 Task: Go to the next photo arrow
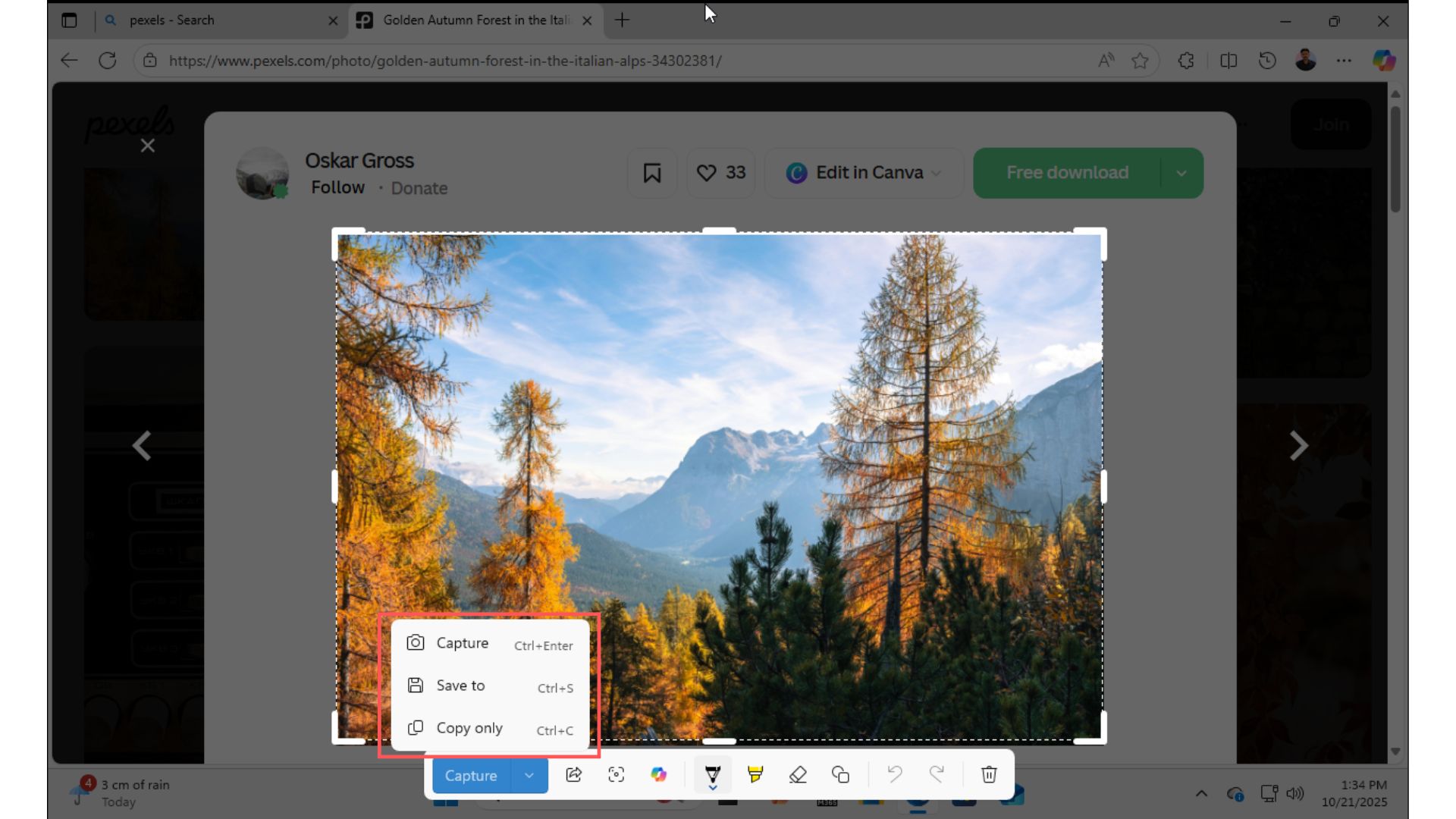(1298, 446)
